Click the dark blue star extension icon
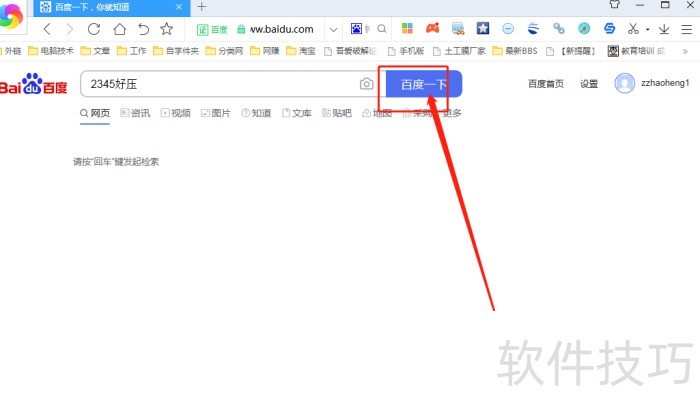This screenshot has width=700, height=415. 483,29
